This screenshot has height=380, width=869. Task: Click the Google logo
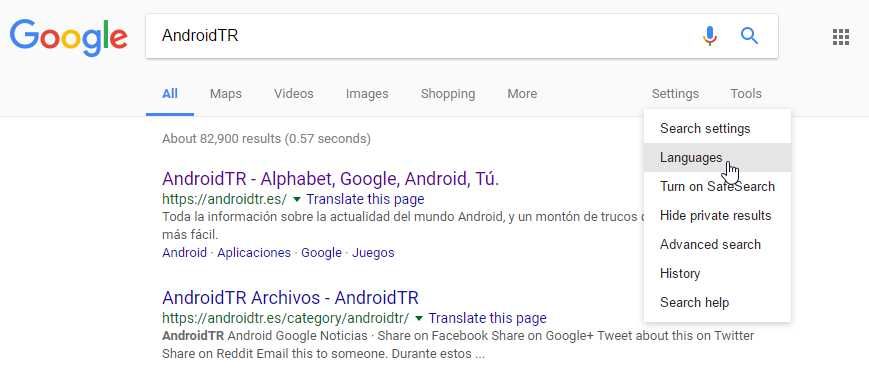tap(69, 38)
